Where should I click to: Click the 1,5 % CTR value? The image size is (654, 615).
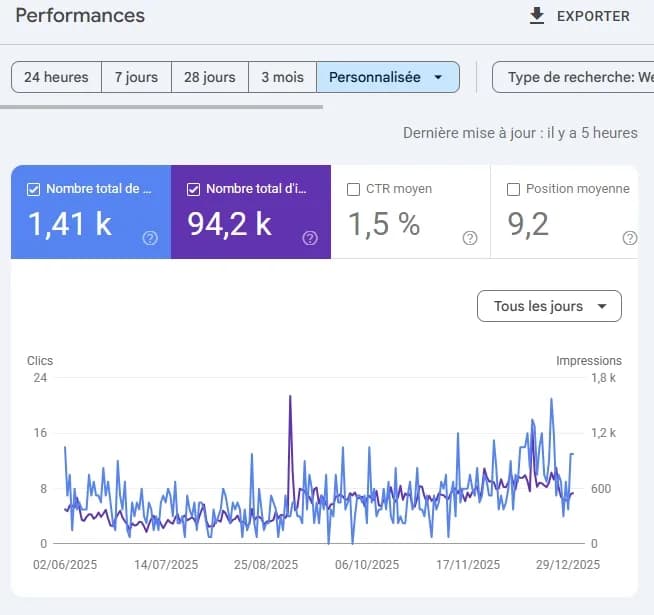pos(384,224)
